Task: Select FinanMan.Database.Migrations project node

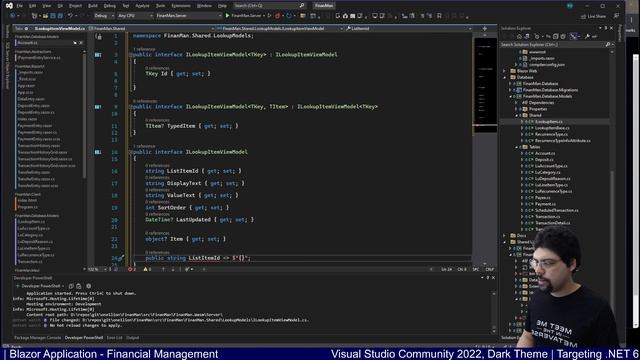Action: pyautogui.click(x=550, y=90)
